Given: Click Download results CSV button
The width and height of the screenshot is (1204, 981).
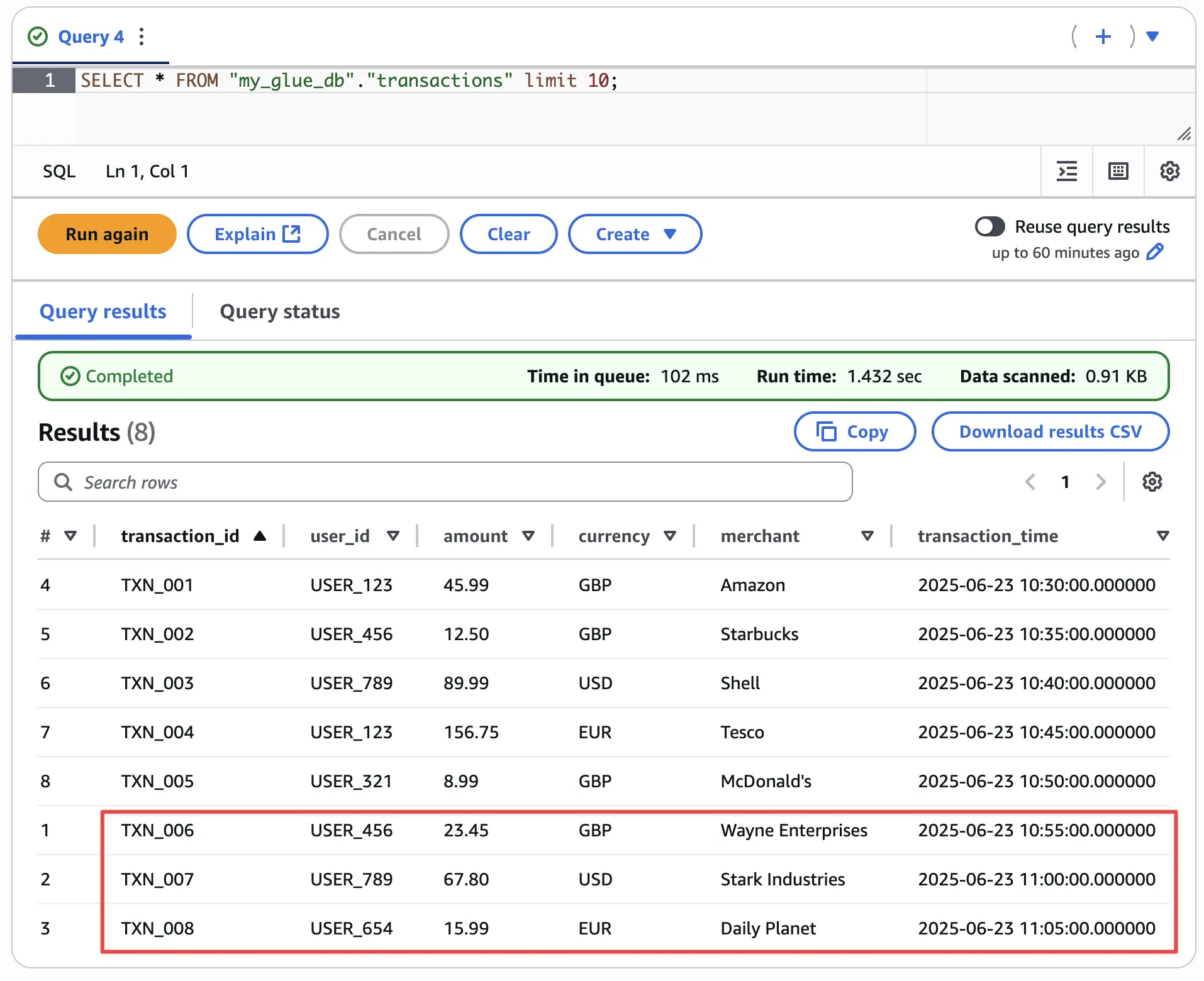Looking at the screenshot, I should [x=1050, y=431].
